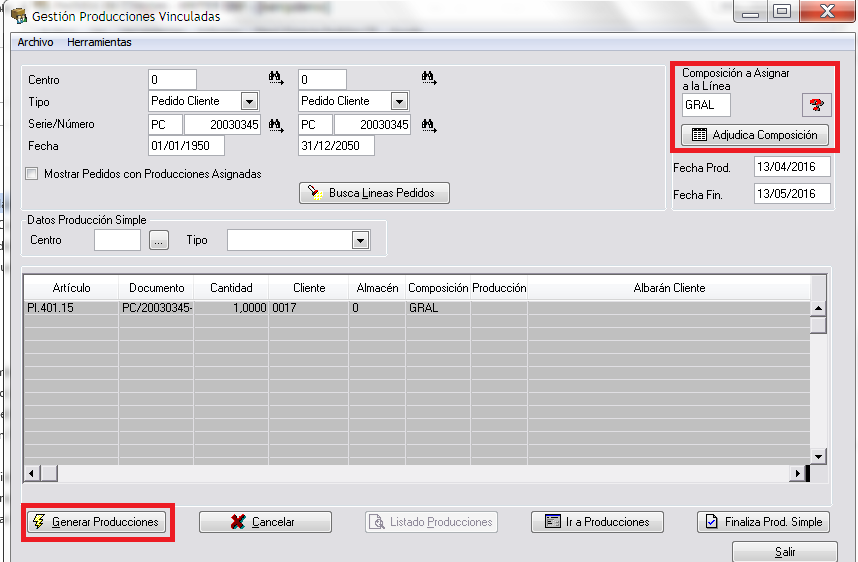Click the Fecha field showing 31/12/2050

tap(336, 146)
